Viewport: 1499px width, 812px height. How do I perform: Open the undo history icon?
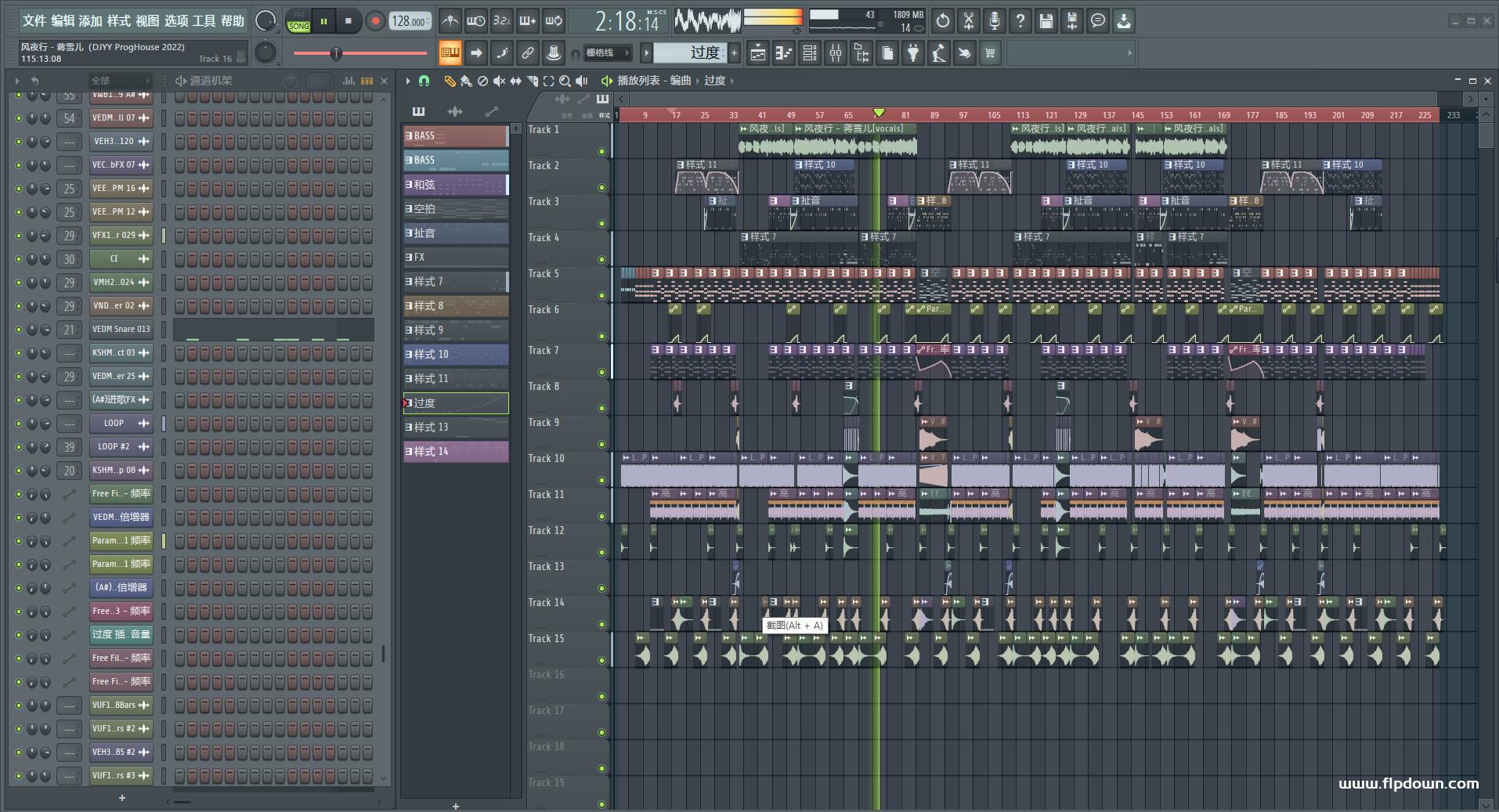click(x=943, y=21)
